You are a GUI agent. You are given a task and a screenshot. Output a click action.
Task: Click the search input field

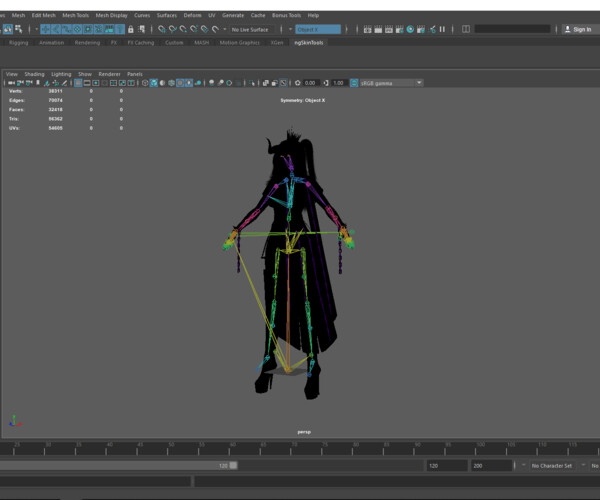click(x=512, y=29)
